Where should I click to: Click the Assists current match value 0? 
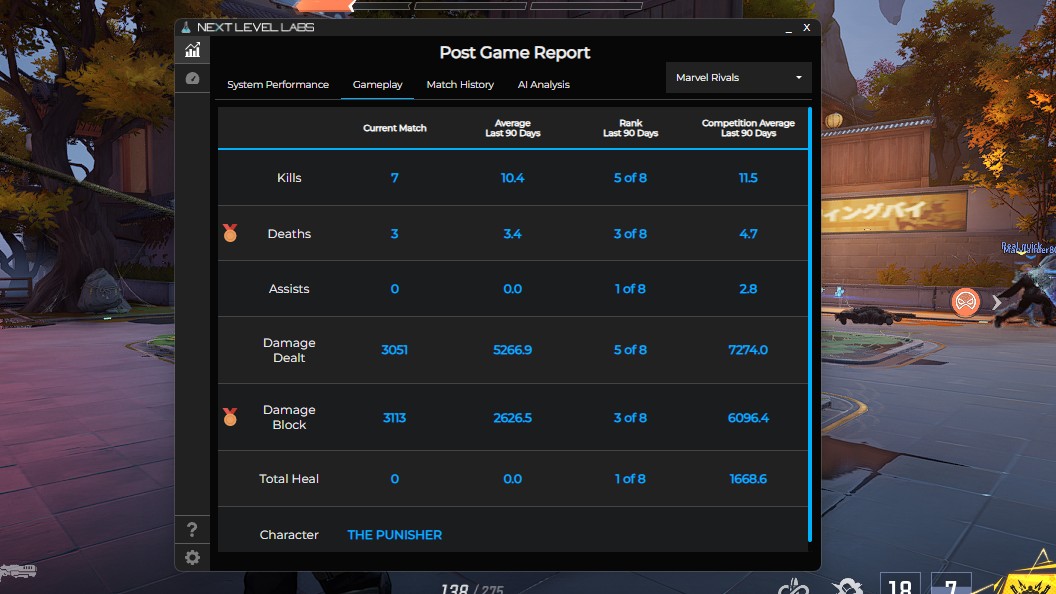click(395, 289)
